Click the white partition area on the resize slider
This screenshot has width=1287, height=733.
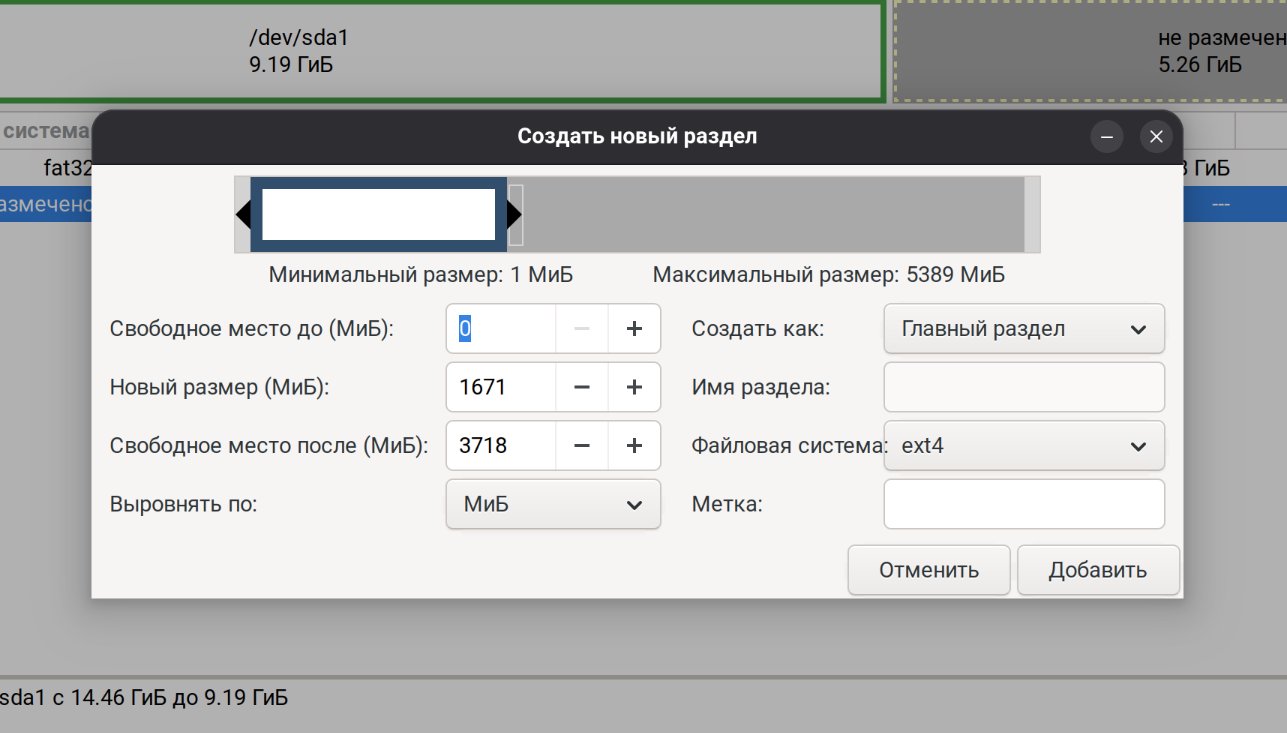[x=377, y=213]
